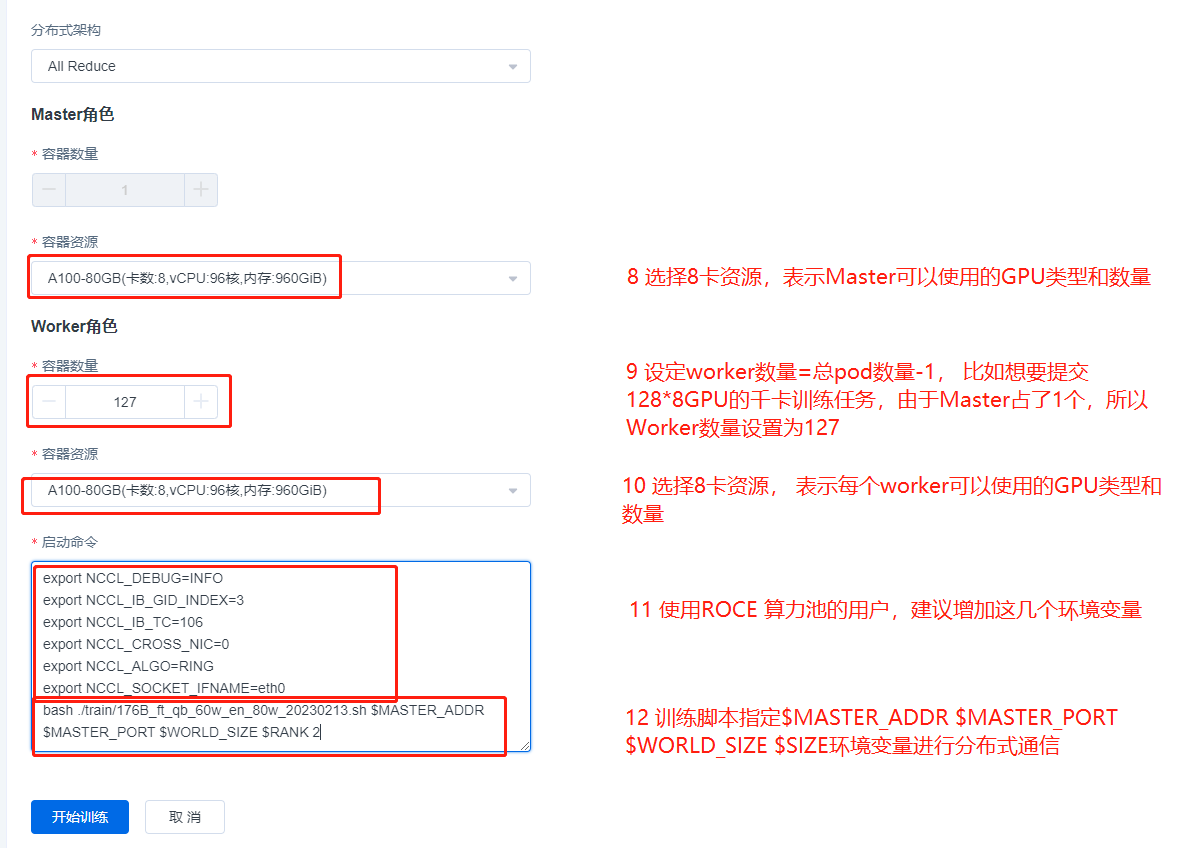Decrease Worker 容器数量 with minus icon

[x=49, y=402]
